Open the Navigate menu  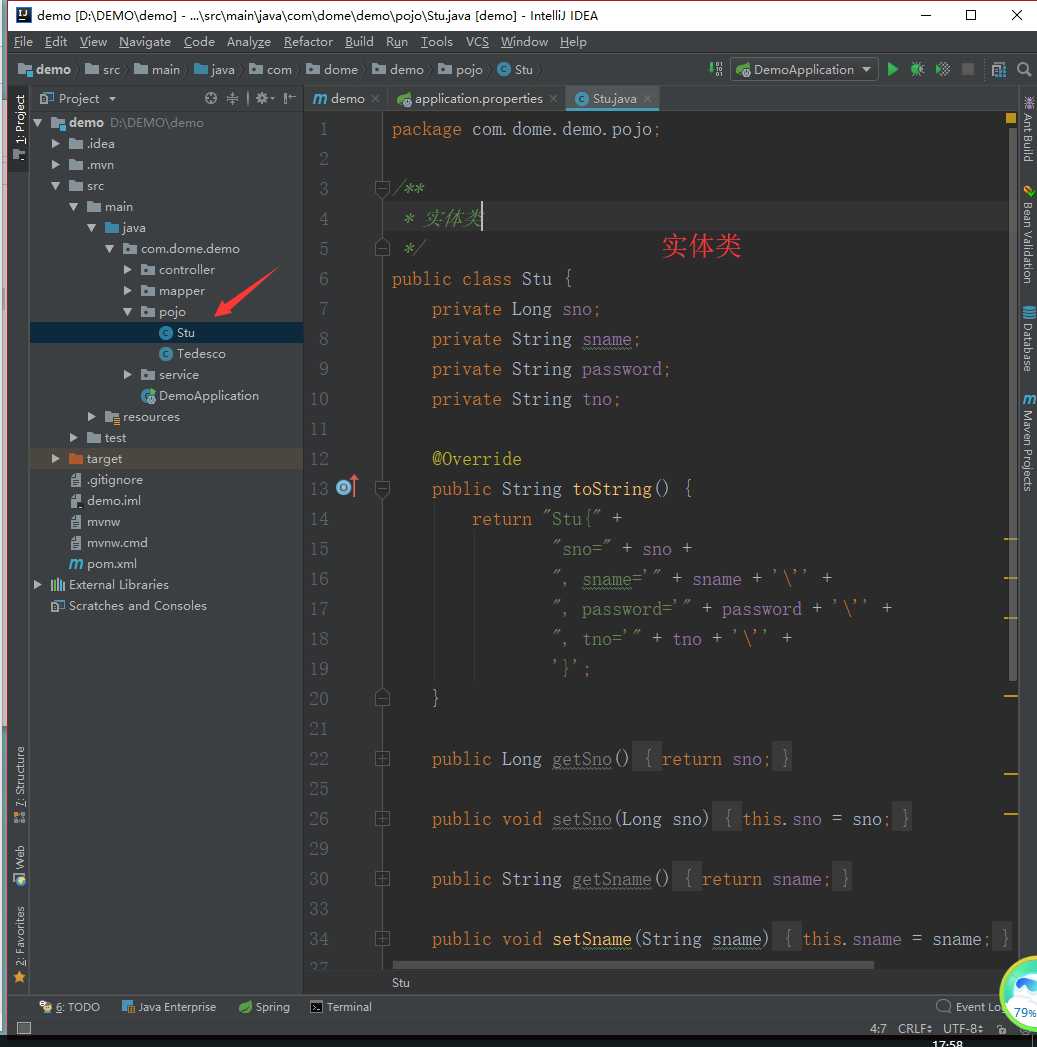click(145, 41)
